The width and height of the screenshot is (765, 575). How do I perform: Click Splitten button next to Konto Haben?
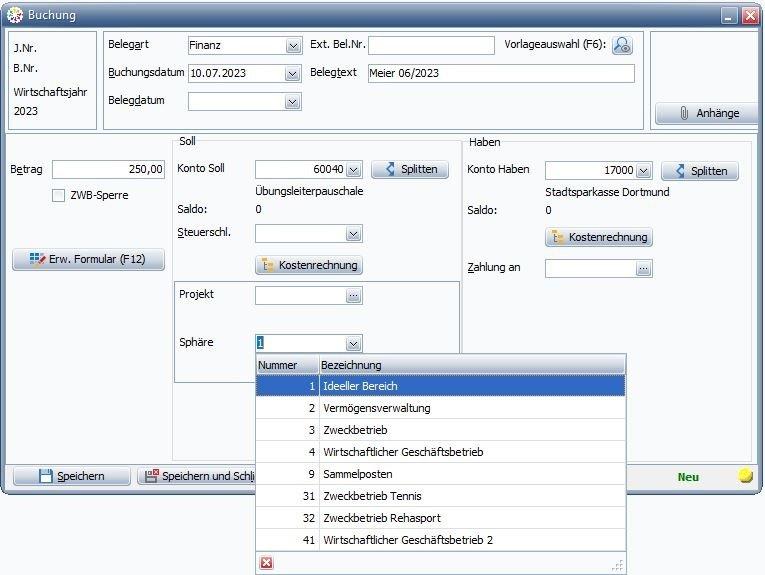click(699, 171)
